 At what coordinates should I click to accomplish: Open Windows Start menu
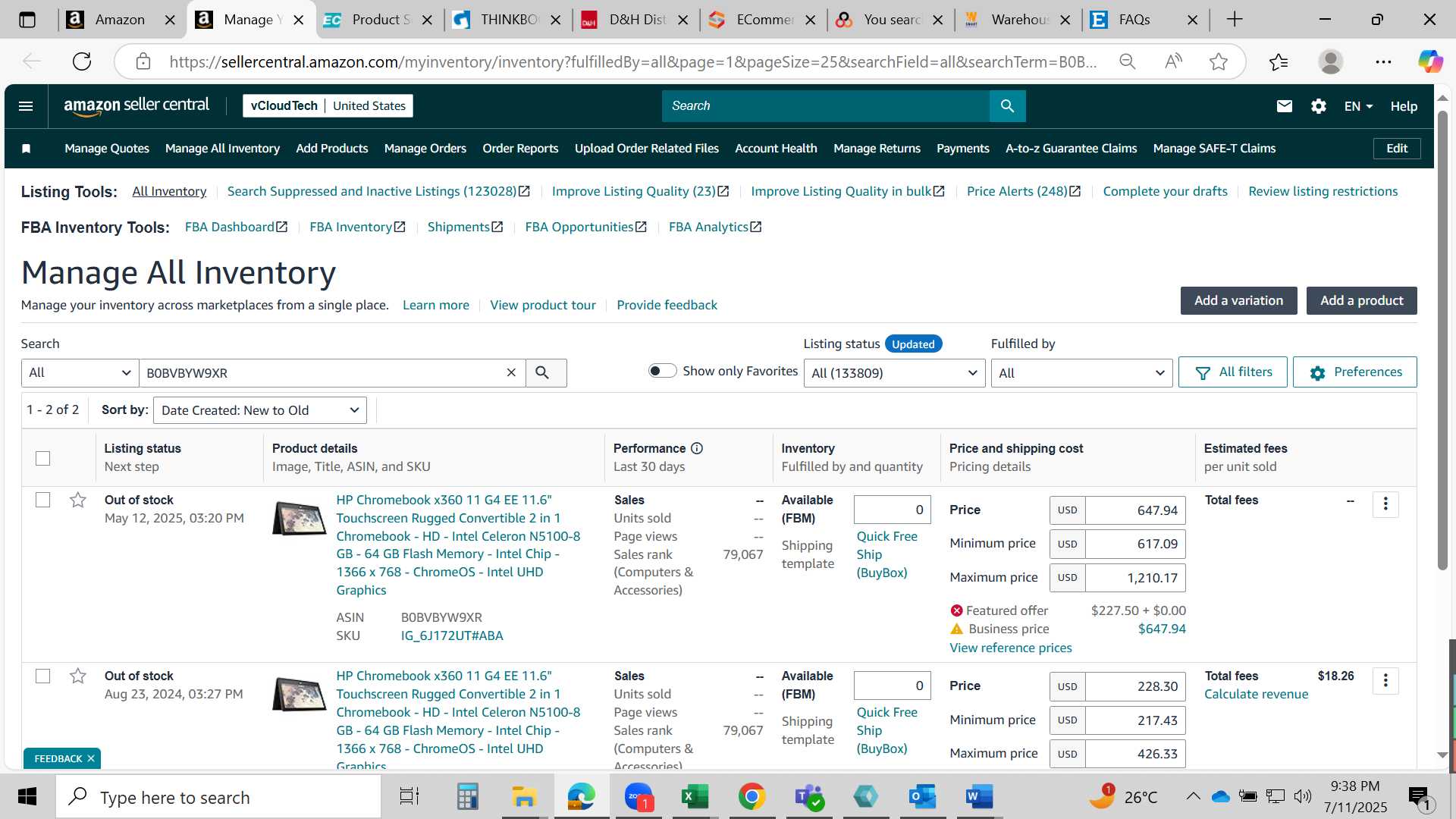(x=27, y=797)
